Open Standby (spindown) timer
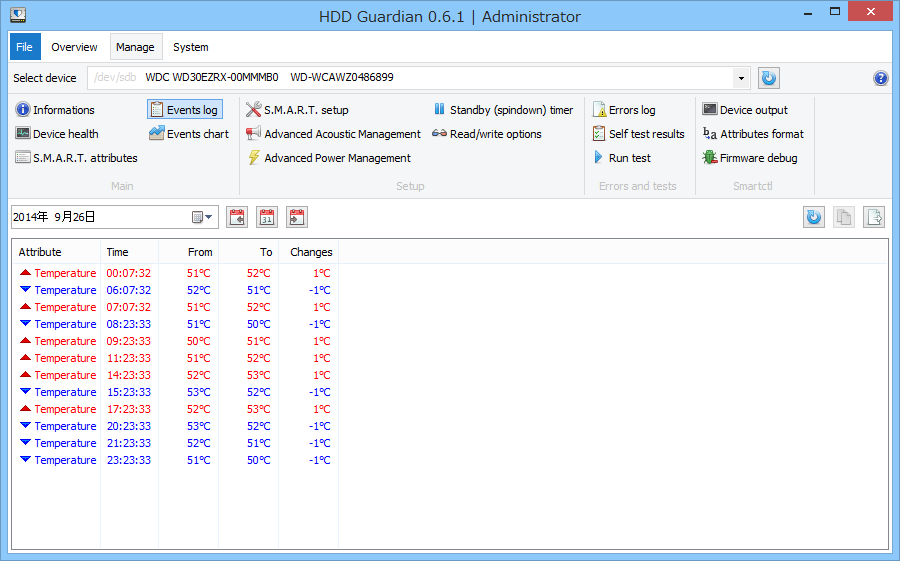This screenshot has width=900, height=561. pos(503,110)
